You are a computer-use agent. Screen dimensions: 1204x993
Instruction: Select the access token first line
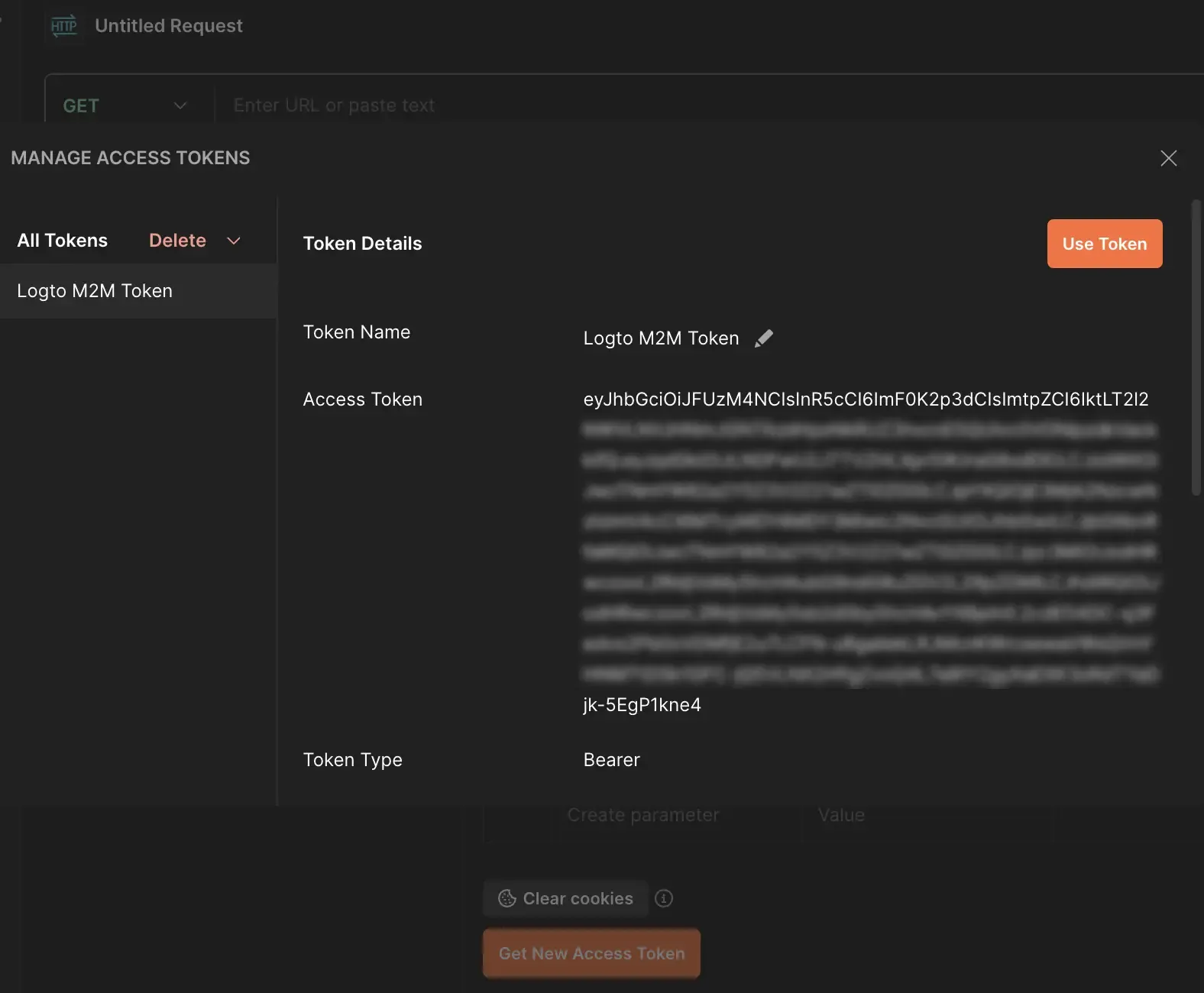coord(866,399)
